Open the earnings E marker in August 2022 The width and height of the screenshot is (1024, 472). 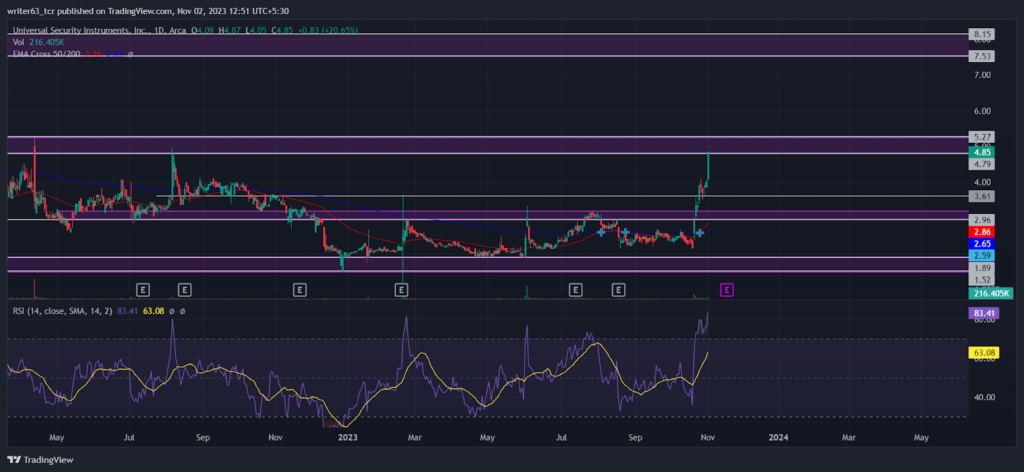(x=185, y=289)
